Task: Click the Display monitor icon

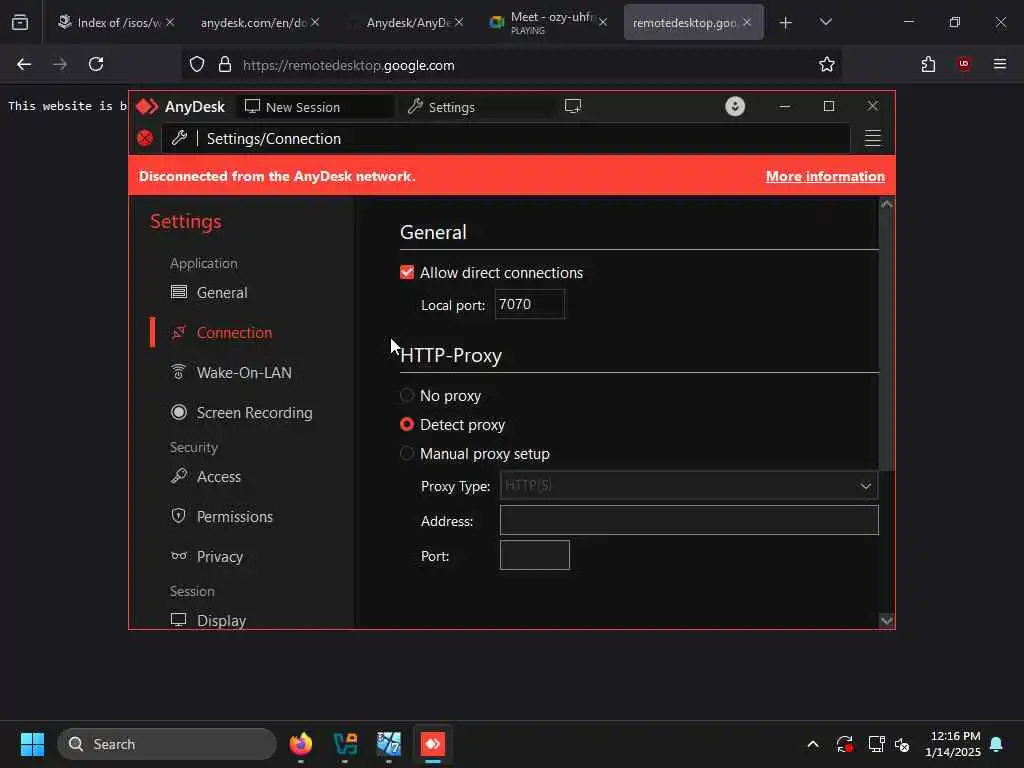Action: pyautogui.click(x=178, y=620)
